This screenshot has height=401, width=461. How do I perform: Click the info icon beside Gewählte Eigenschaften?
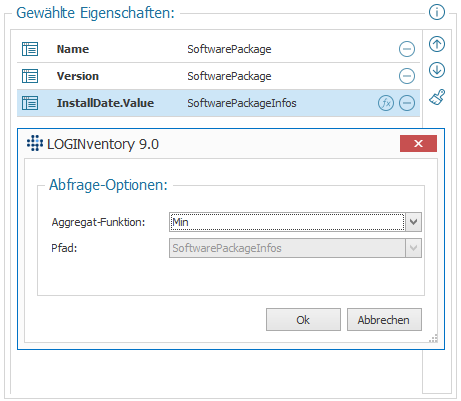[437, 12]
